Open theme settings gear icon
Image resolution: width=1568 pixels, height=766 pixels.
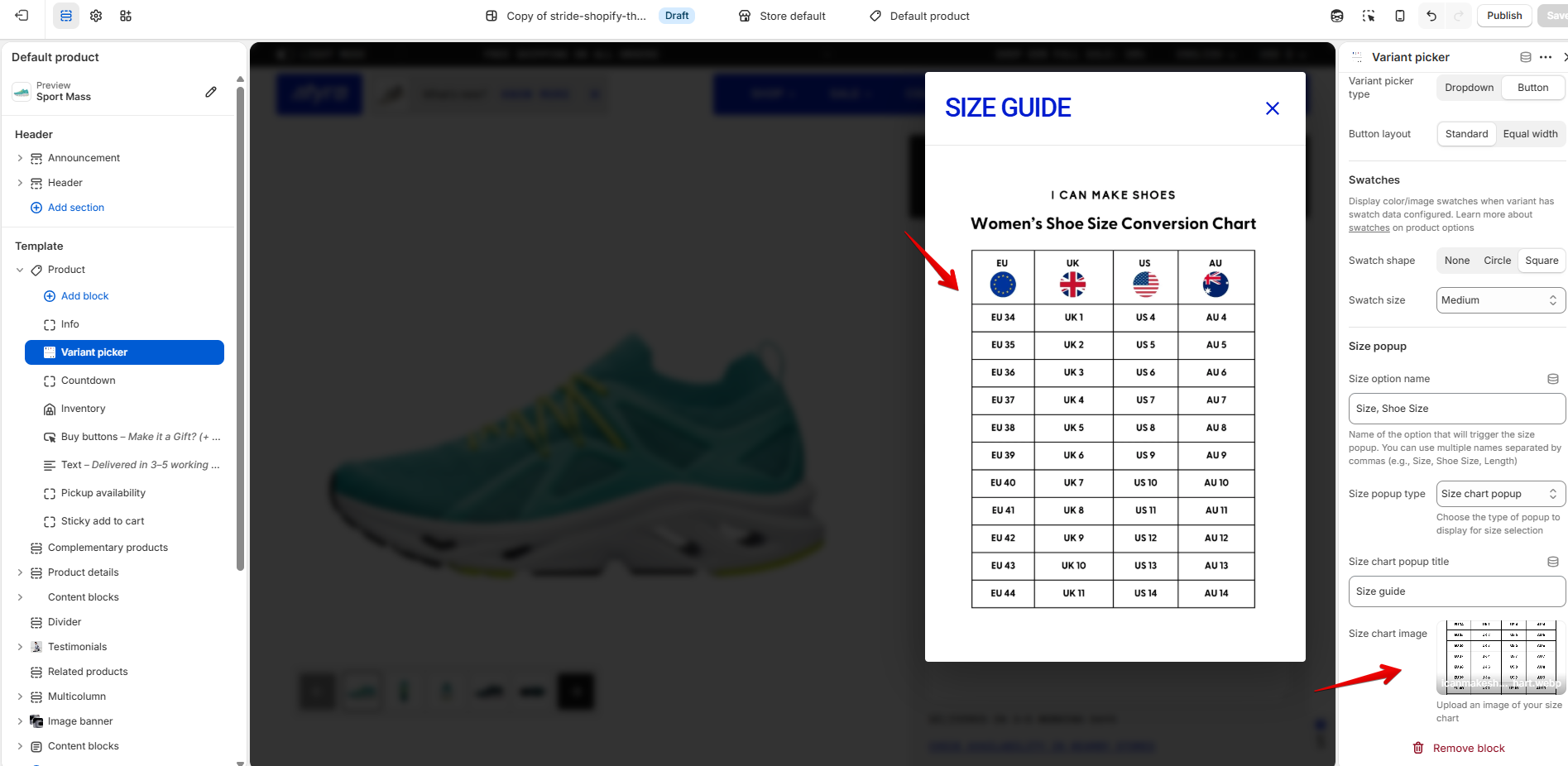pyautogui.click(x=96, y=16)
